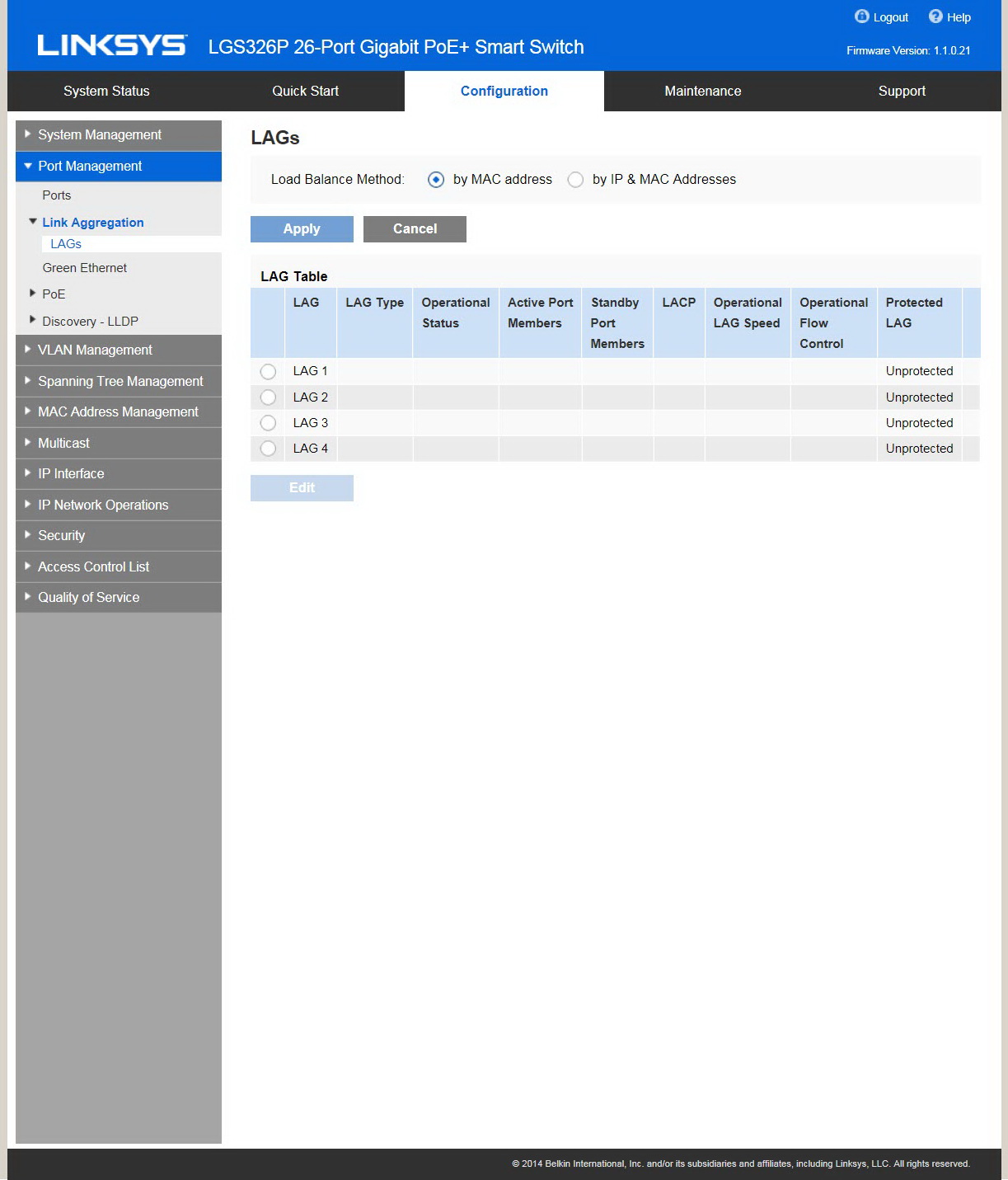
Task: Click the Logout link text
Action: click(x=891, y=17)
